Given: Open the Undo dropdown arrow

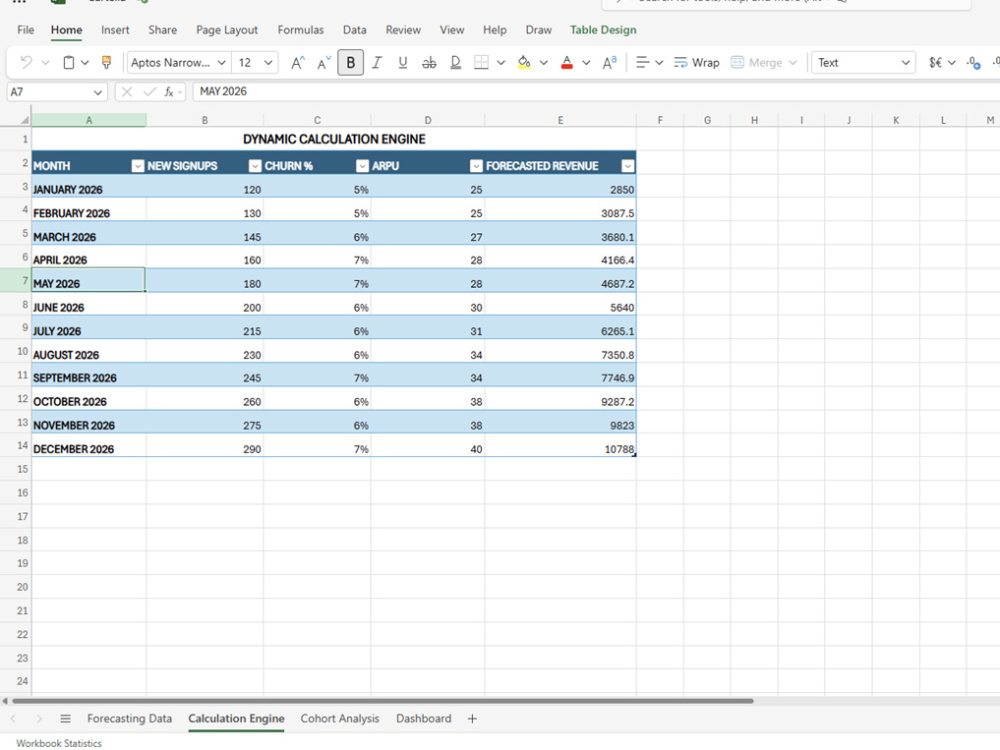Looking at the screenshot, I should point(45,62).
